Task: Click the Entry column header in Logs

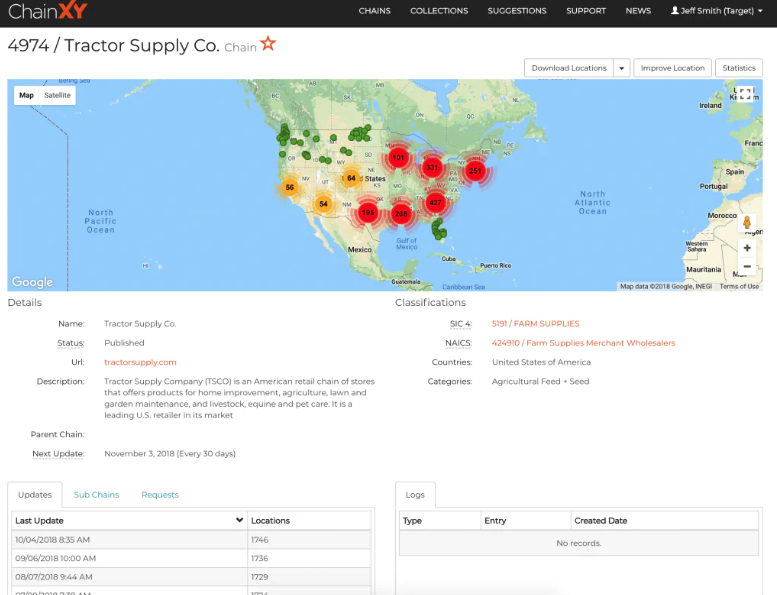Action: (x=526, y=521)
